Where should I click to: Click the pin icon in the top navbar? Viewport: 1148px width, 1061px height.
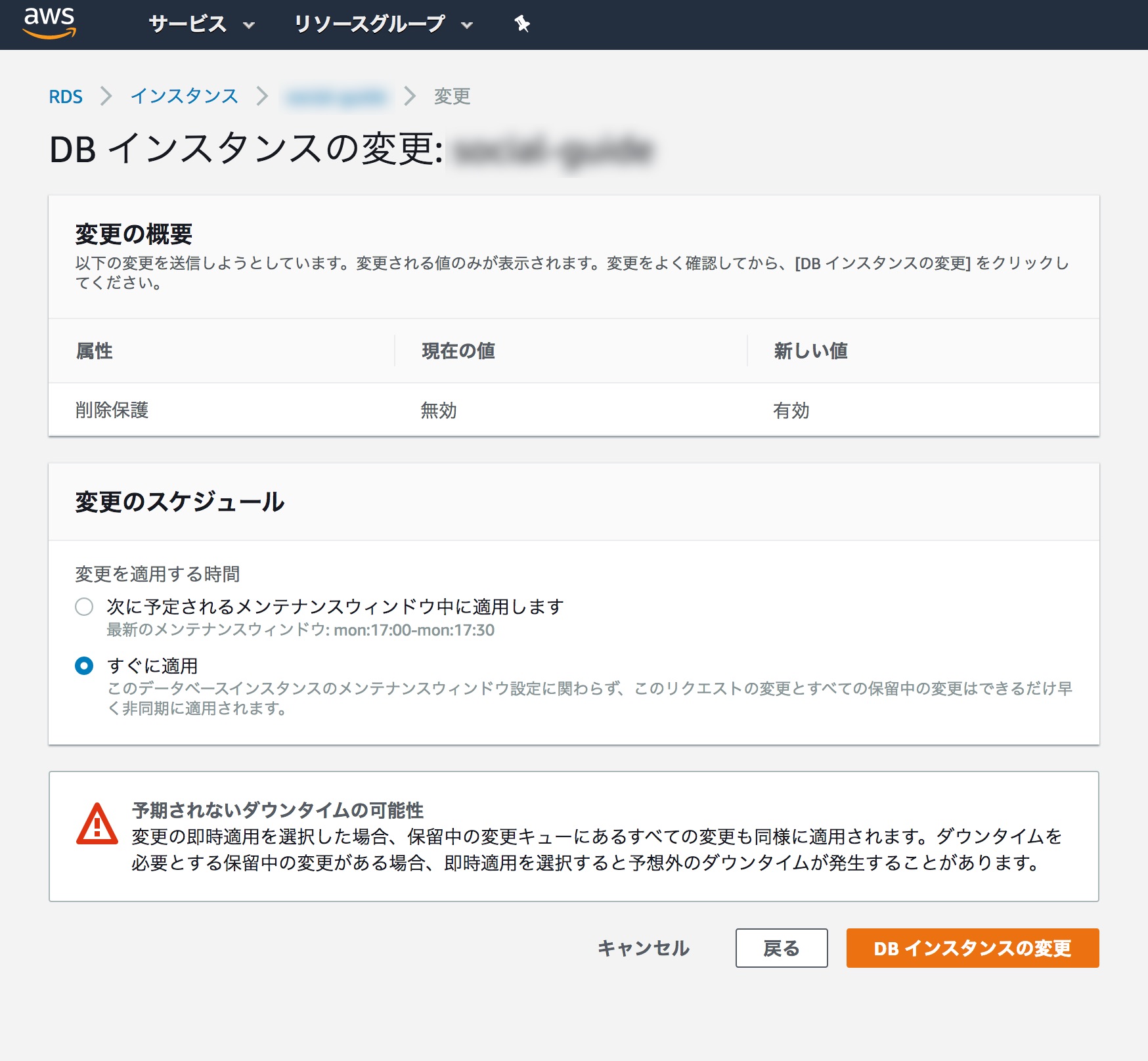tap(521, 24)
